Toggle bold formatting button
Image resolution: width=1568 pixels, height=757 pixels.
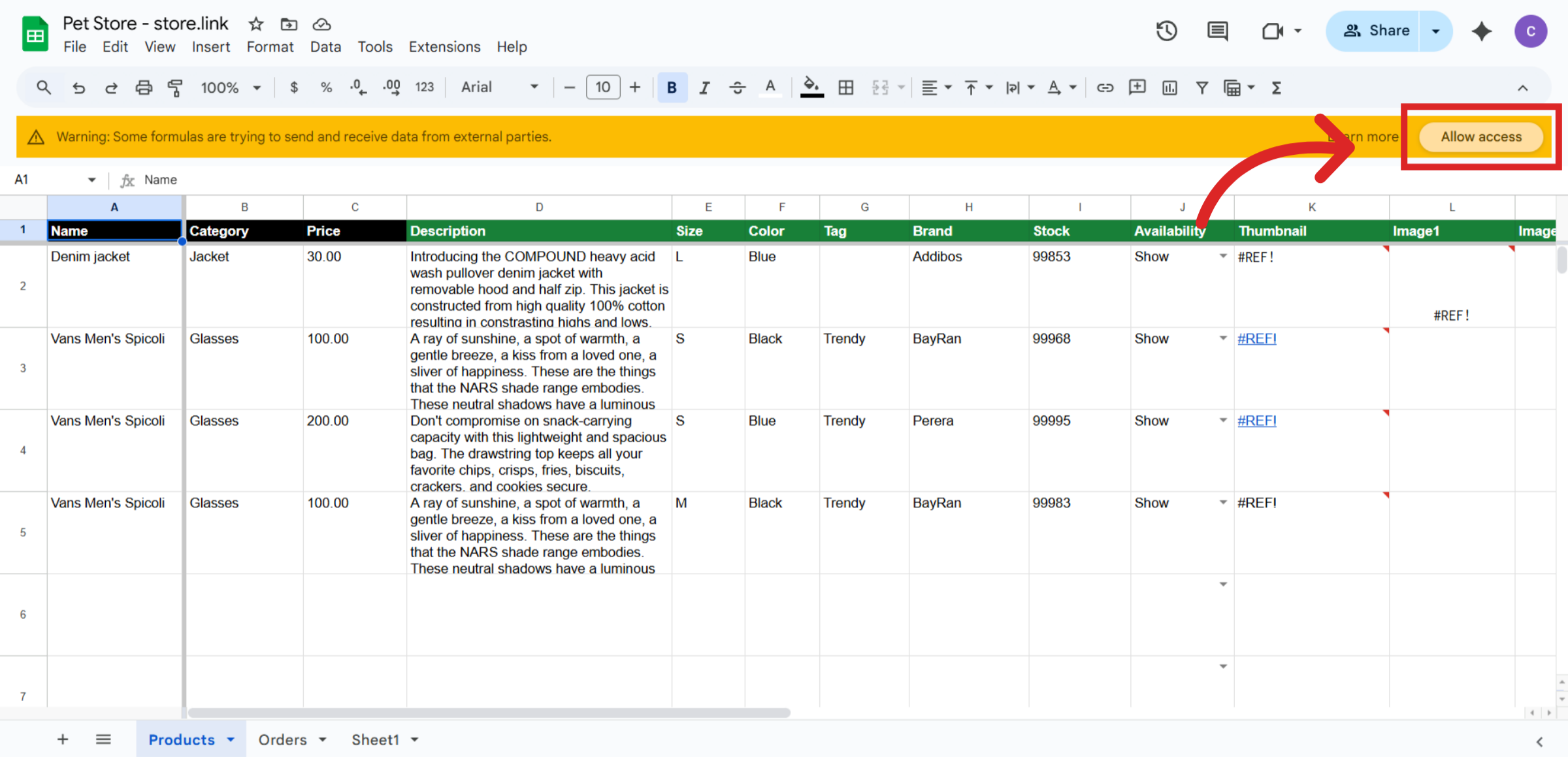pos(672,88)
